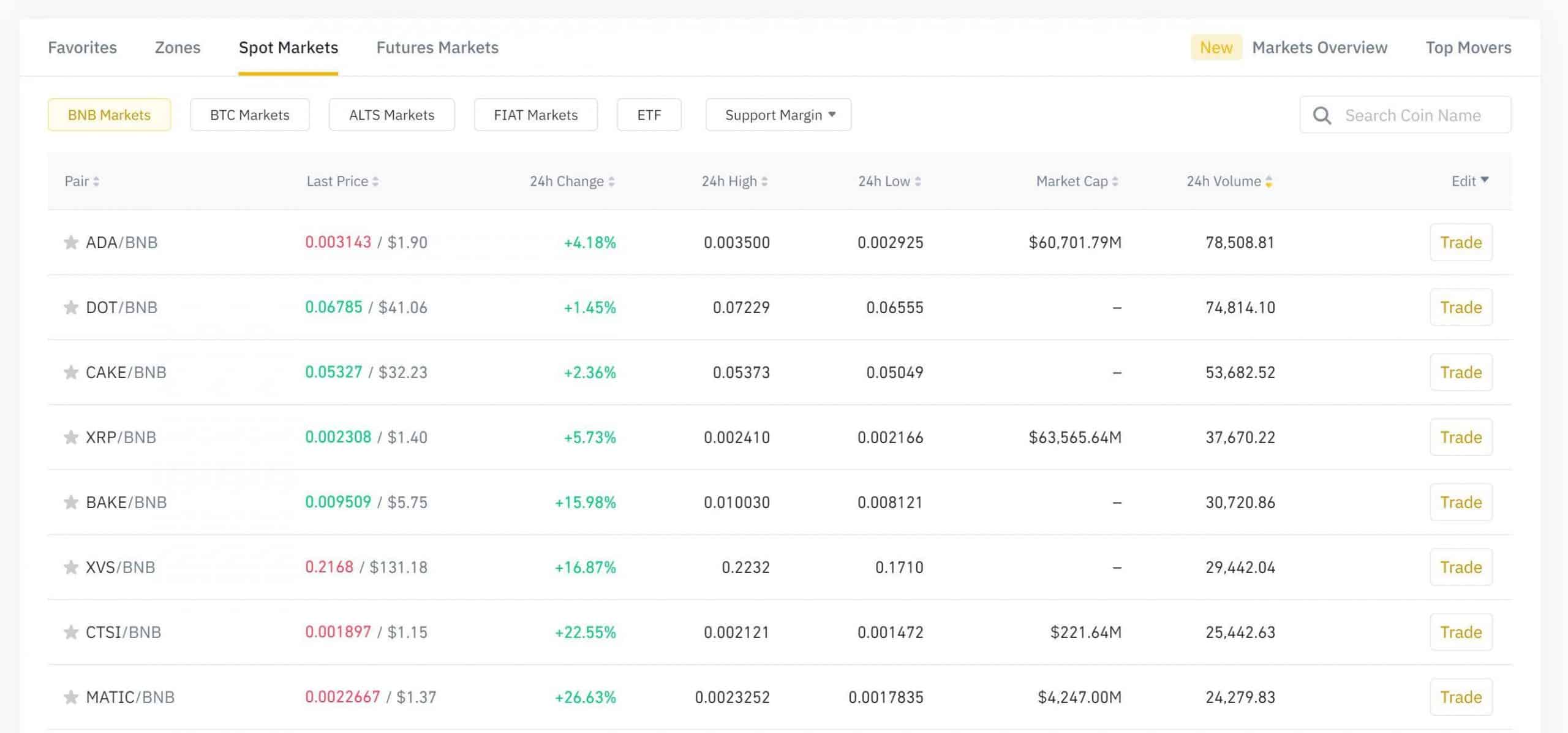Select the ETF filter
1568x733 pixels.
point(649,115)
